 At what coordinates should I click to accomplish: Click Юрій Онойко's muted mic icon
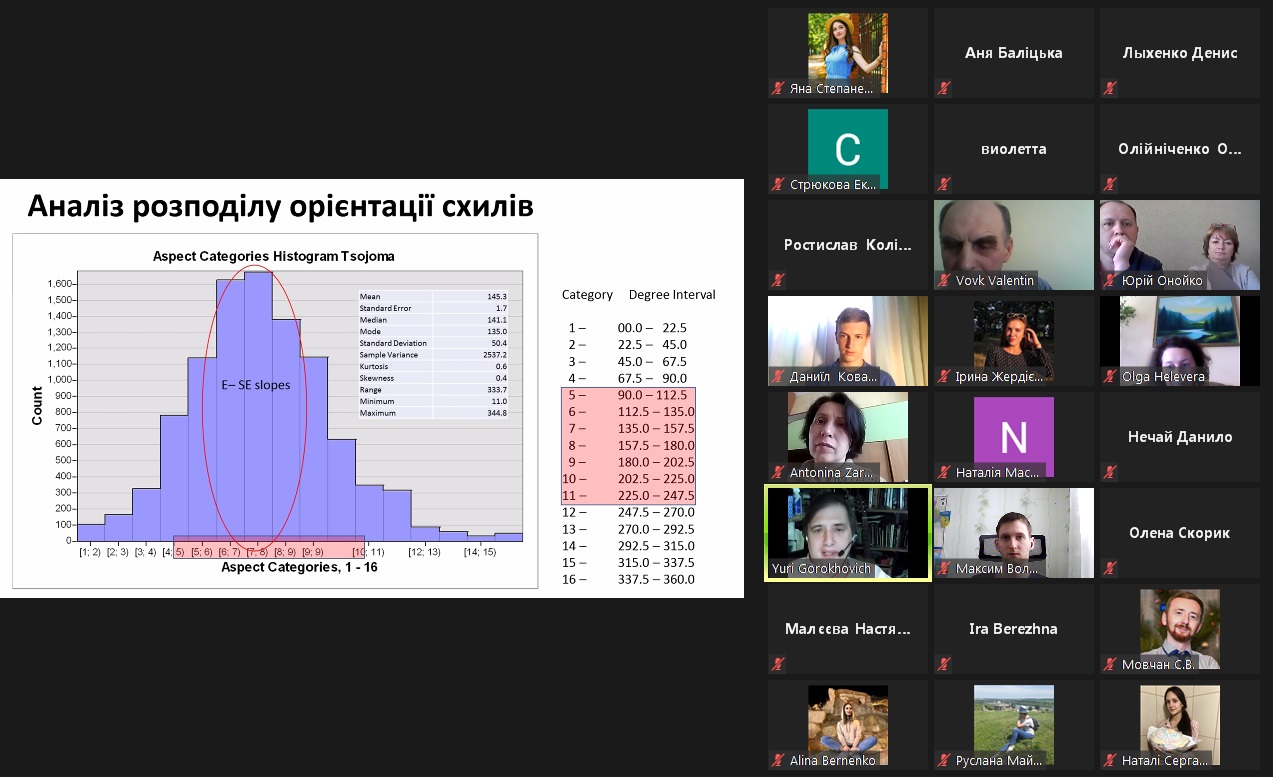click(1109, 280)
